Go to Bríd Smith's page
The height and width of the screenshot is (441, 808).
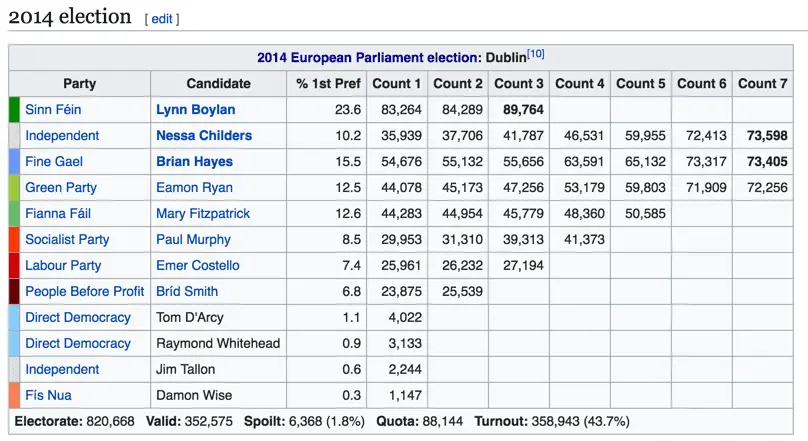pos(187,291)
